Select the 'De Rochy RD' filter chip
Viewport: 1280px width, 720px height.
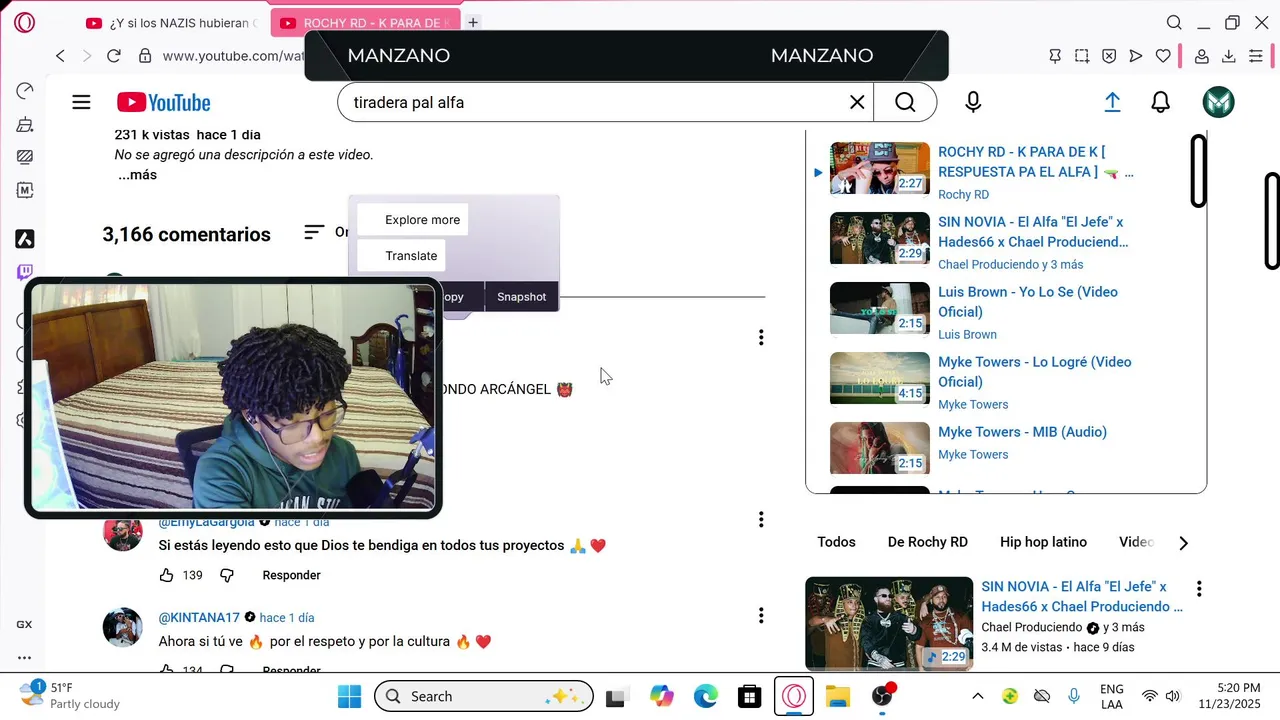(928, 542)
